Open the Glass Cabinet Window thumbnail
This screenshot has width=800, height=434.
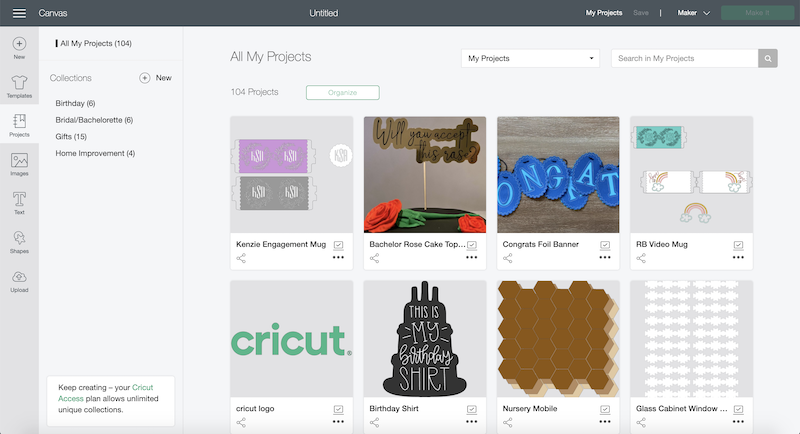[x=691, y=339]
